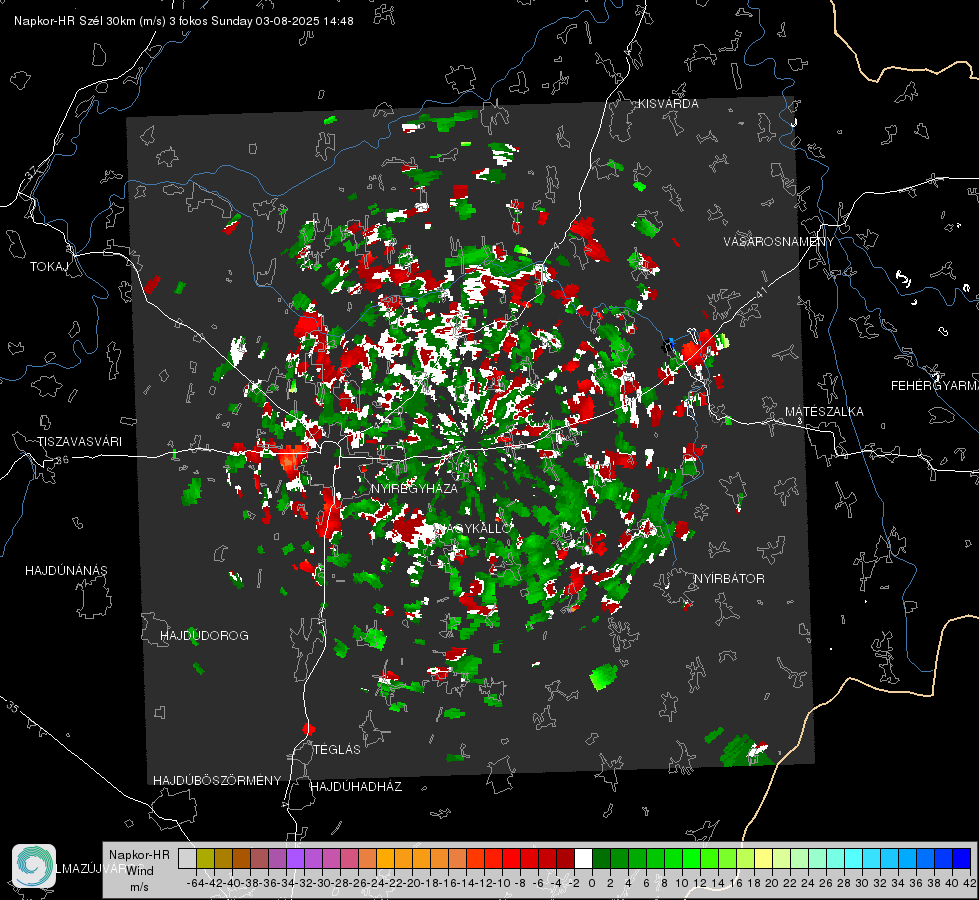This screenshot has width=979, height=900.
Task: Click the road number 35 label
Action: 13,707
